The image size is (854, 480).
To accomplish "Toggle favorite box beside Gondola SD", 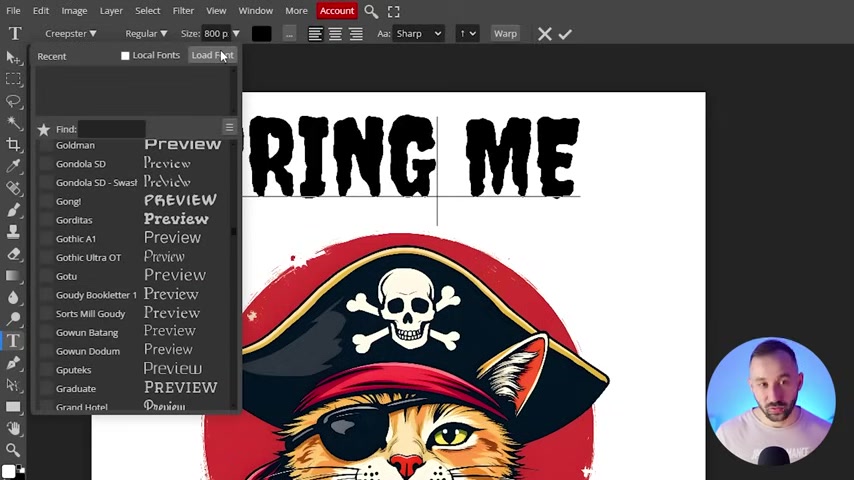I will pyautogui.click(x=47, y=164).
